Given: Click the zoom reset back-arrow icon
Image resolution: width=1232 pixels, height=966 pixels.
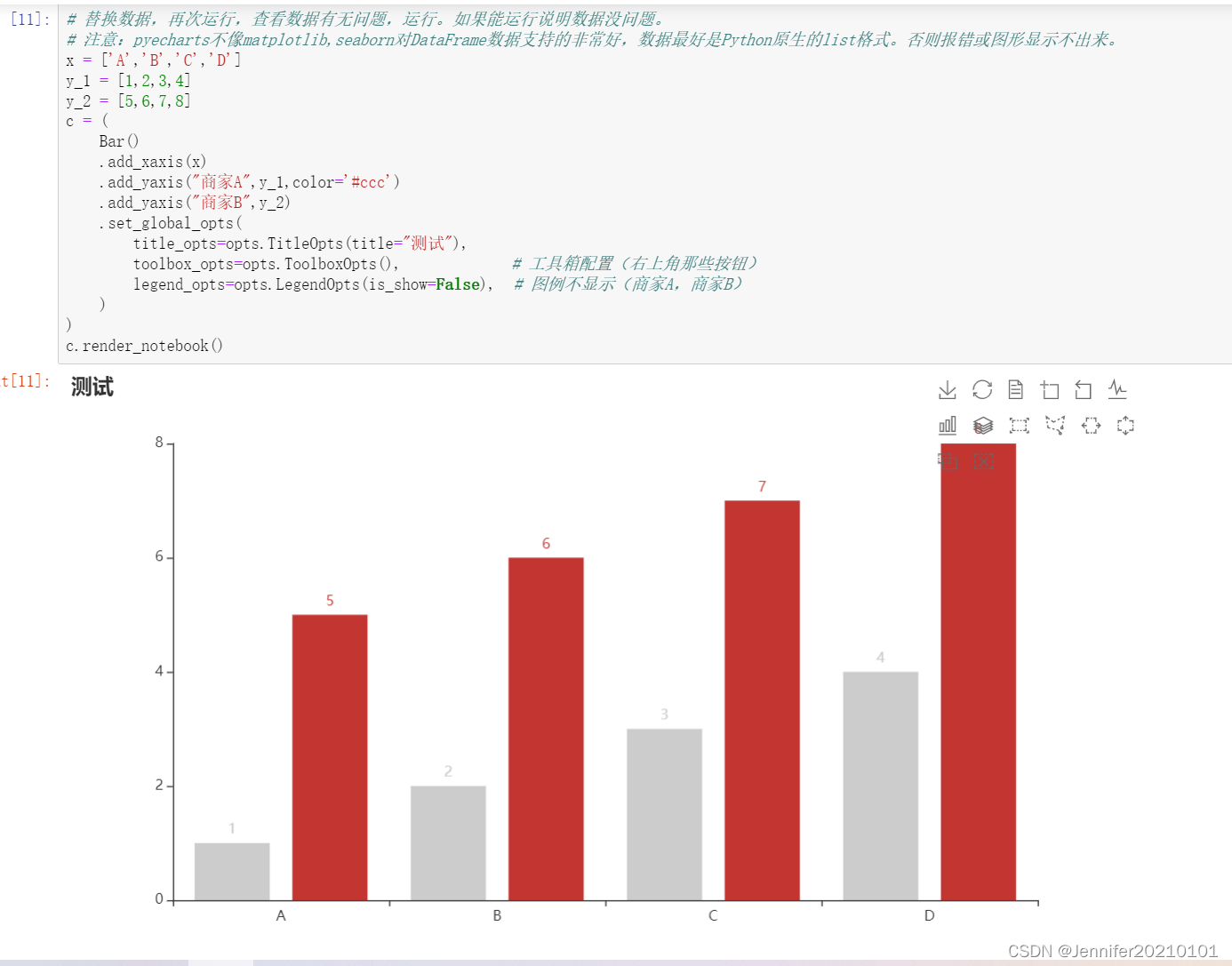Looking at the screenshot, I should point(1084,389).
